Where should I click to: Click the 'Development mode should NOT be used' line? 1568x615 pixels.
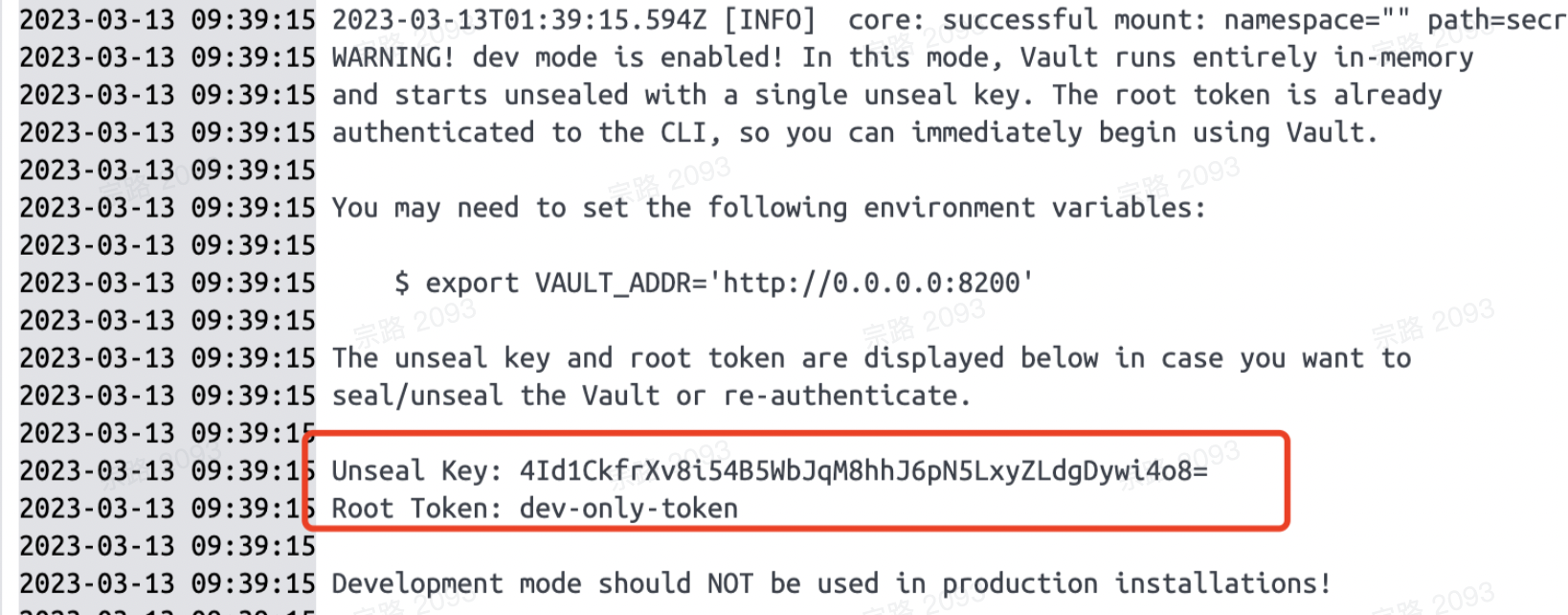coord(831,583)
